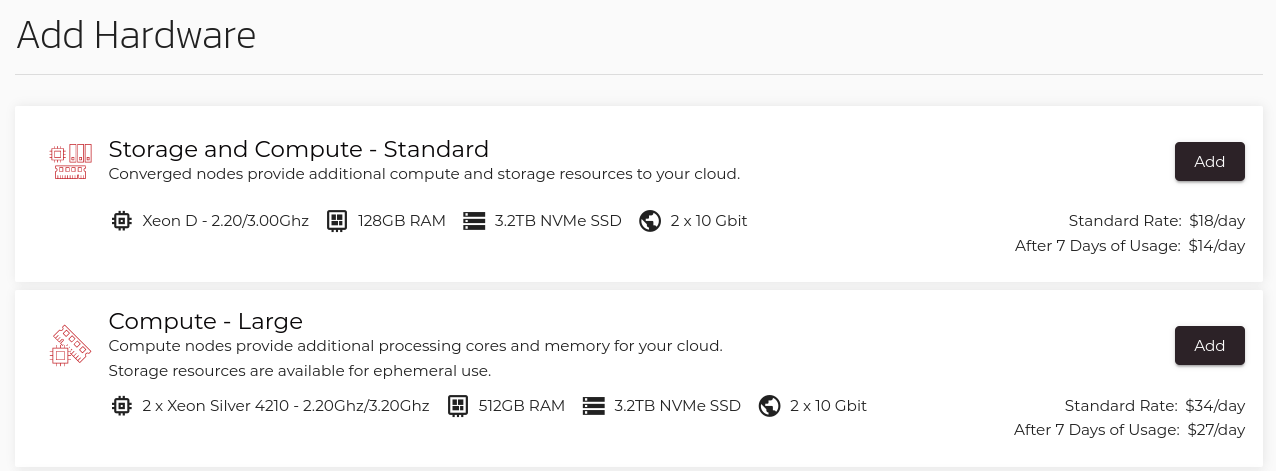Select the Storage and Compute - Standard title
Viewport: 1276px width, 471px height.
point(298,149)
